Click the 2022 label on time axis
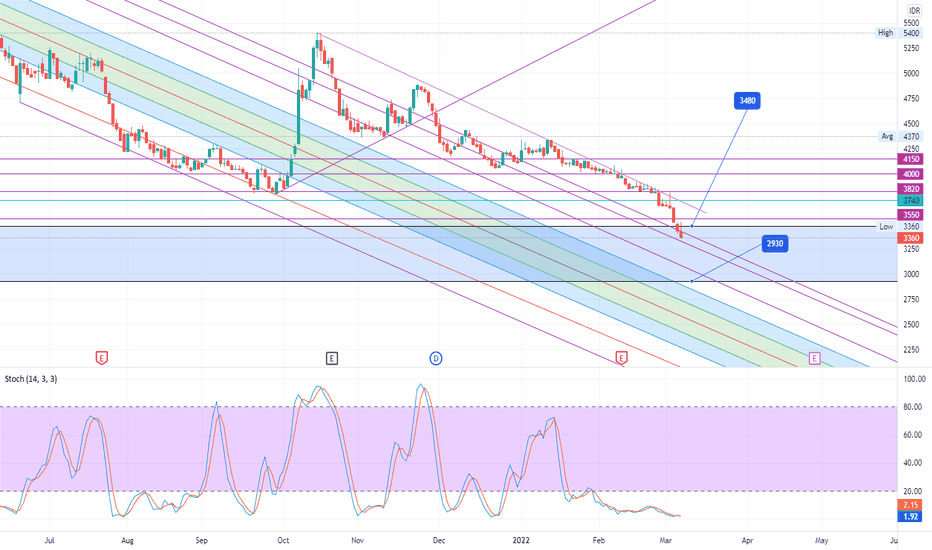This screenshot has height=550, width=932. point(521,540)
